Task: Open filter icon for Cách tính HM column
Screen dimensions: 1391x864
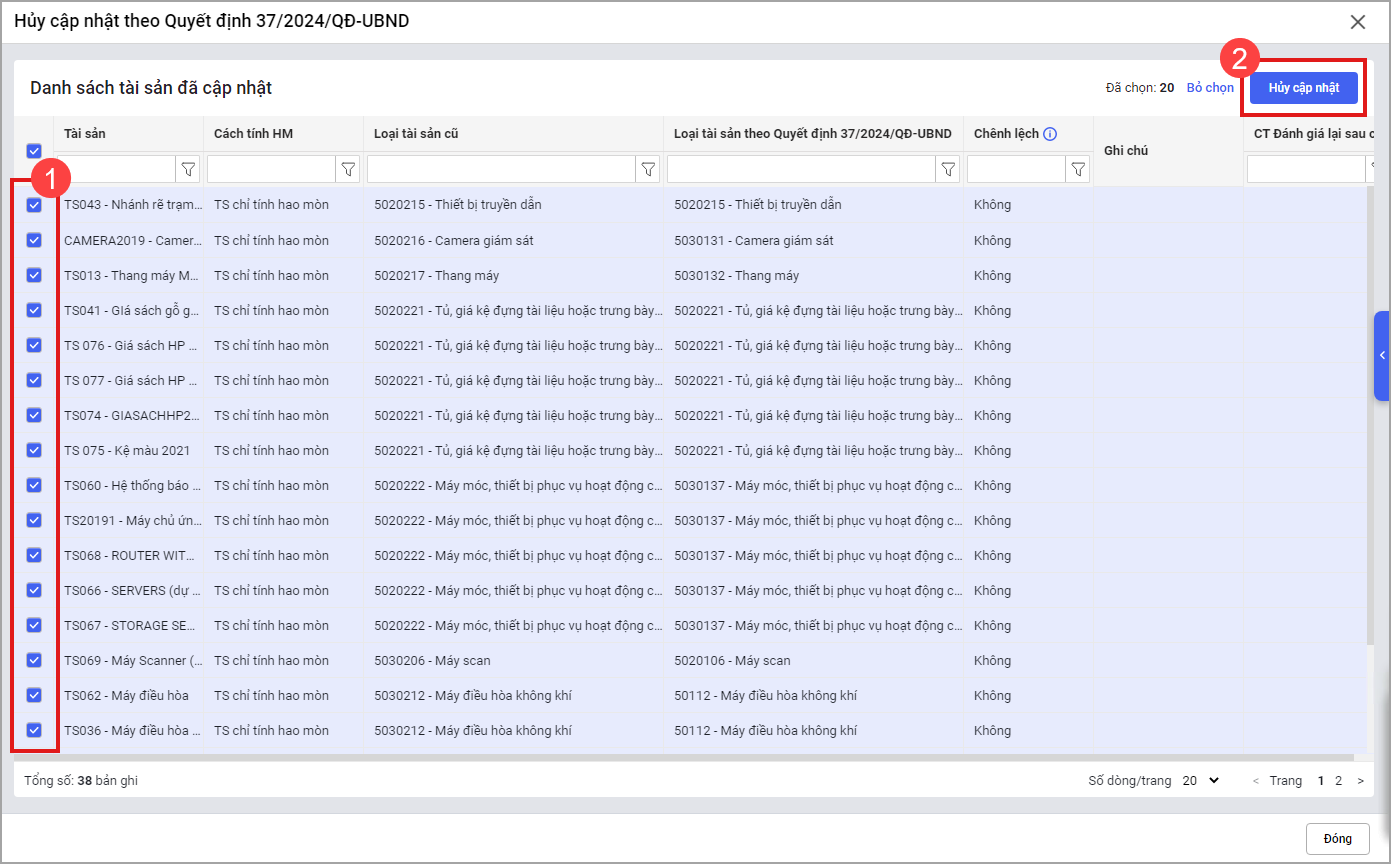Action: click(x=348, y=169)
